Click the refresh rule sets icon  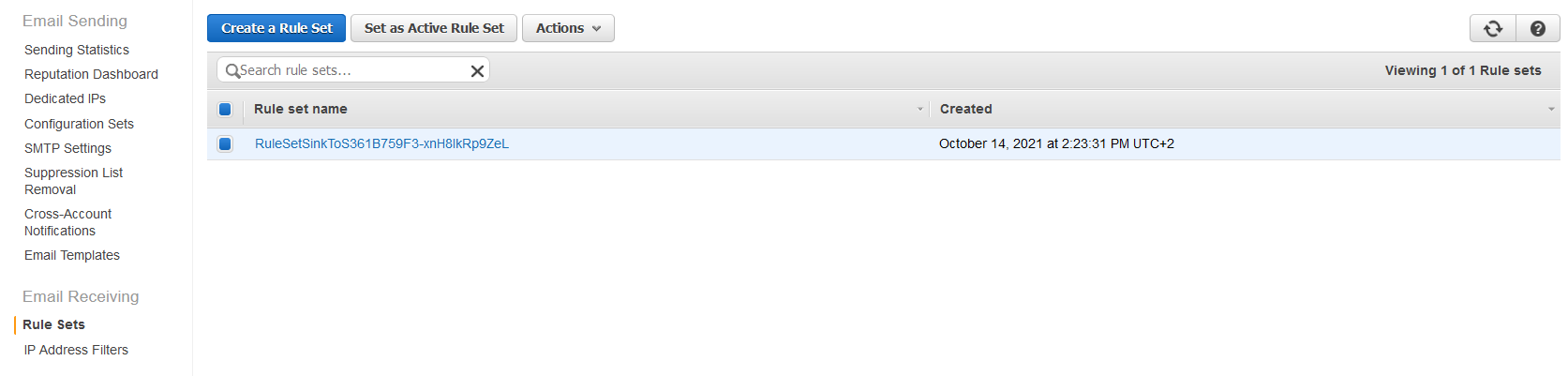click(1493, 29)
